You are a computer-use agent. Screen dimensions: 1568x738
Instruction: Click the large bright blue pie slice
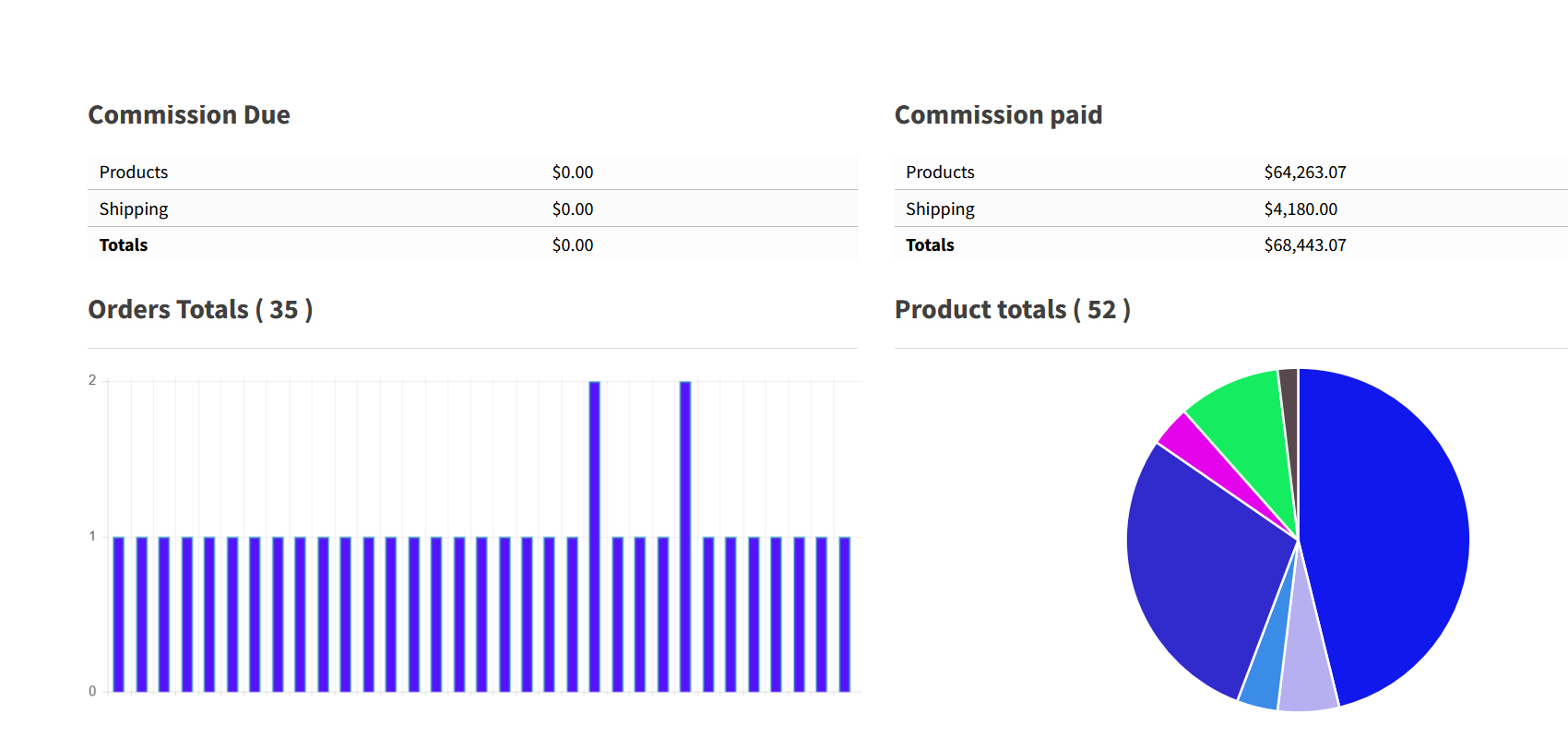click(x=1384, y=535)
